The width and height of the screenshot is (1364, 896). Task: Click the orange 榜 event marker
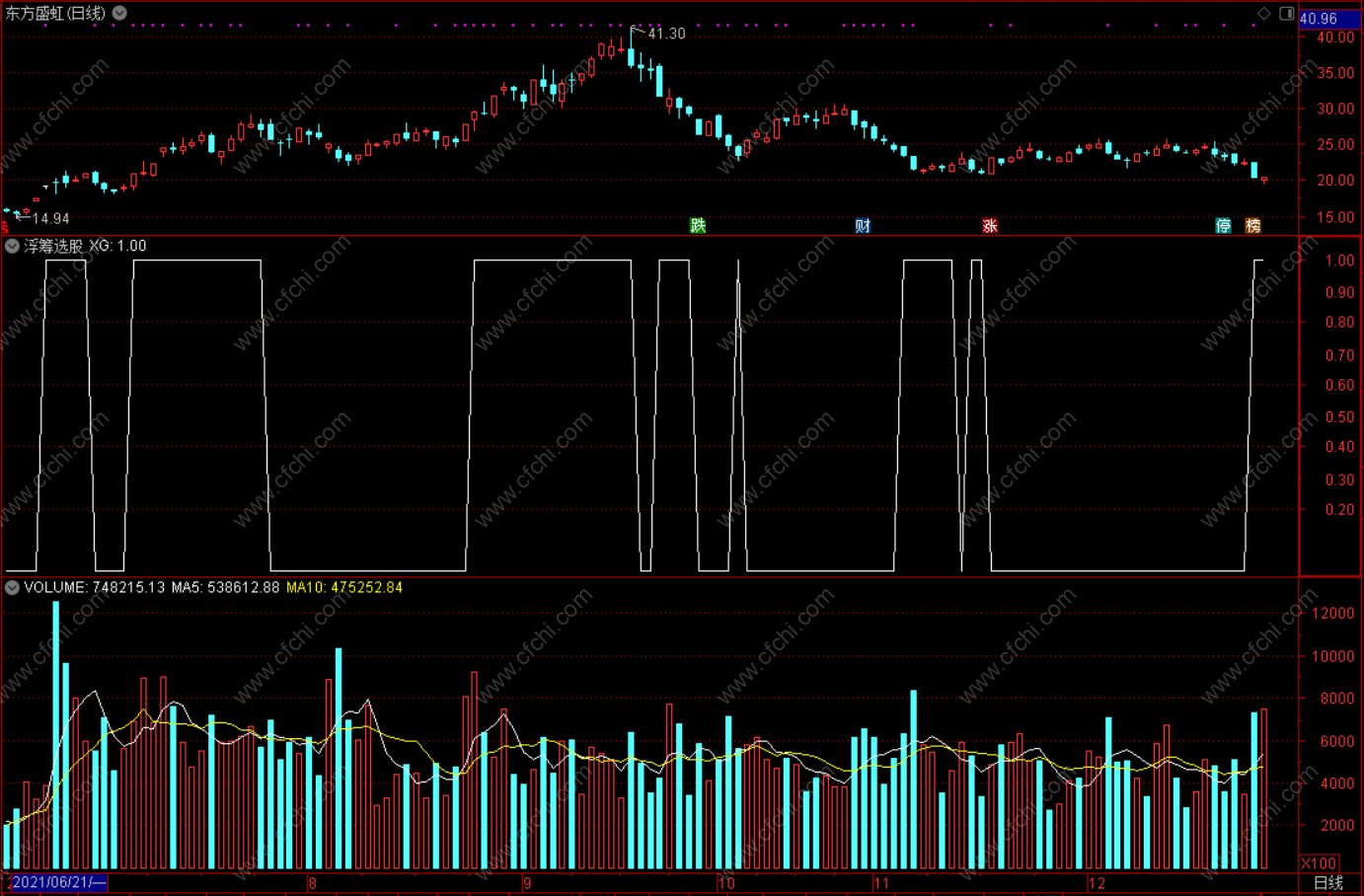[x=1252, y=226]
